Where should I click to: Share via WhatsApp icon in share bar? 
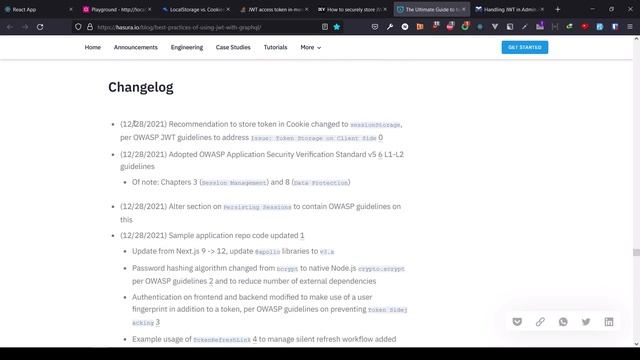tap(563, 322)
